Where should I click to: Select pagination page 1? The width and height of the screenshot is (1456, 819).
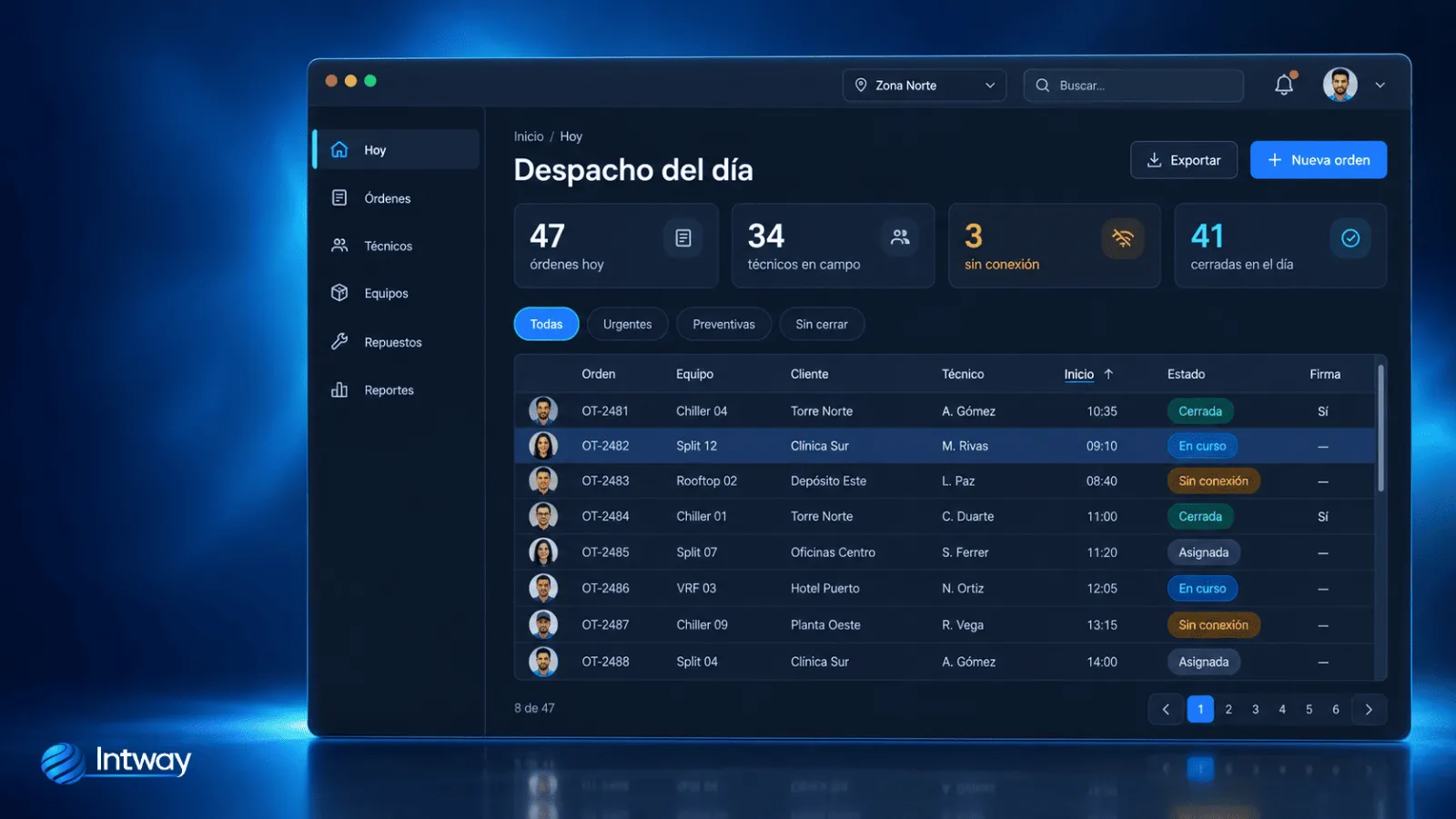[x=1200, y=709]
